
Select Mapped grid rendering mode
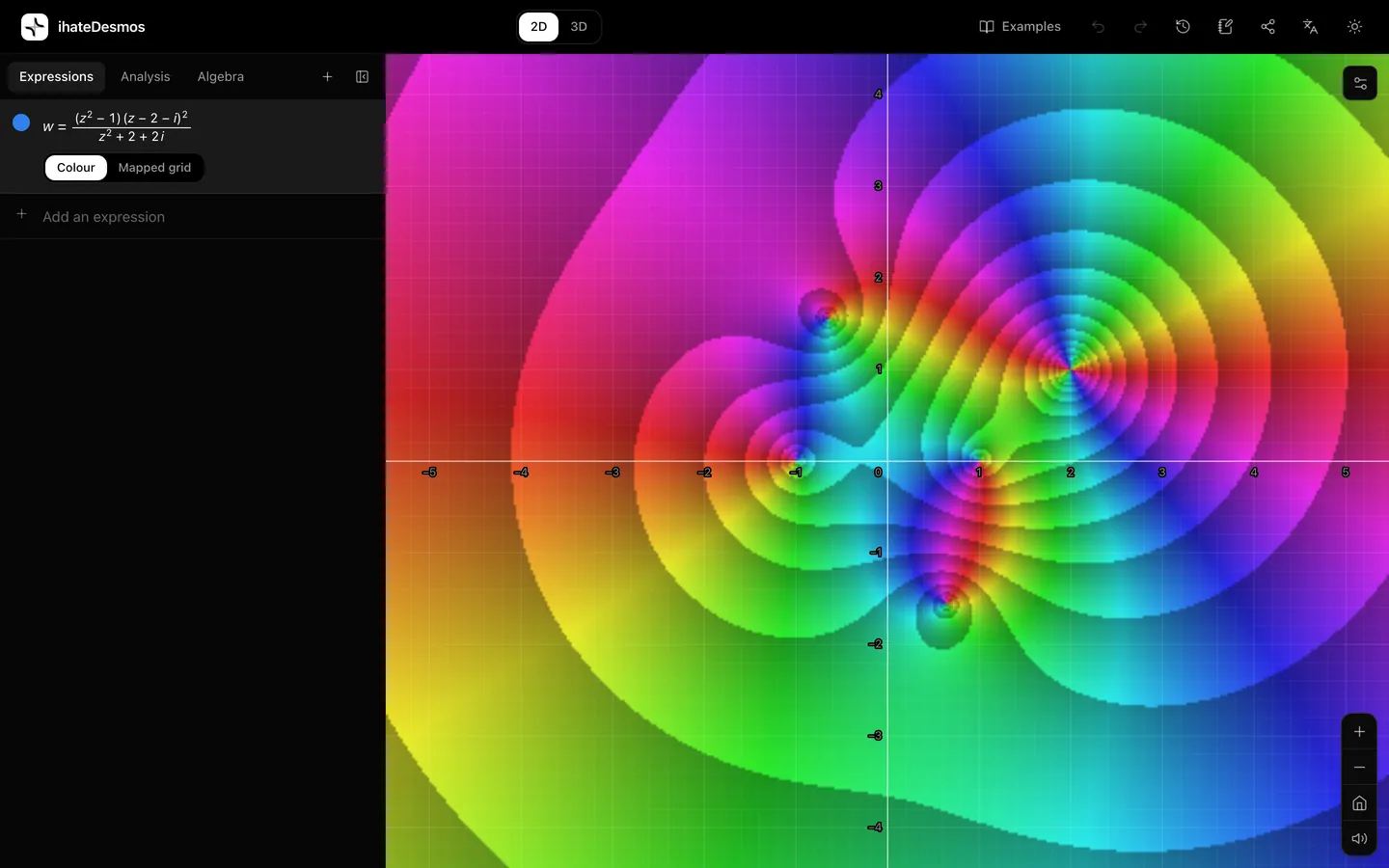coord(154,168)
